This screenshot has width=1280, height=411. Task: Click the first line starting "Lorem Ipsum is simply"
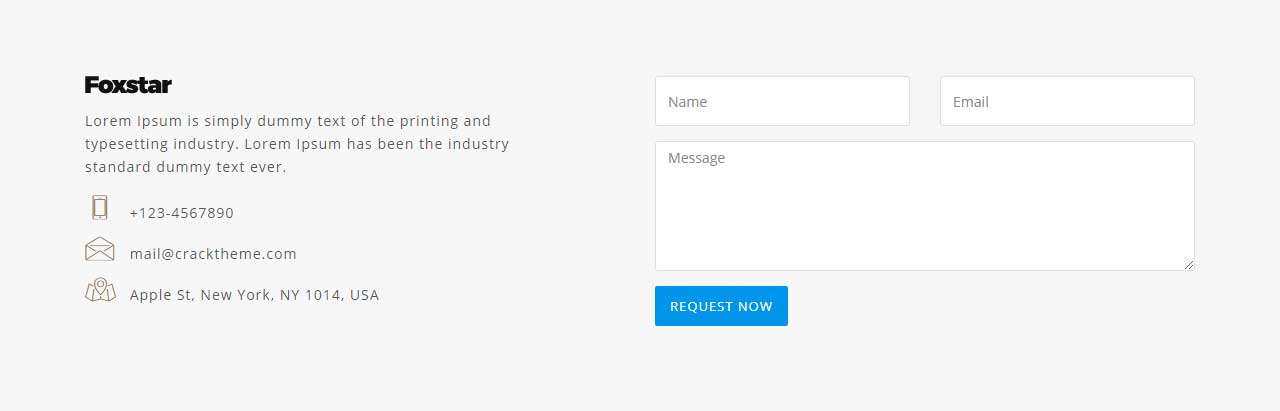[x=288, y=121]
